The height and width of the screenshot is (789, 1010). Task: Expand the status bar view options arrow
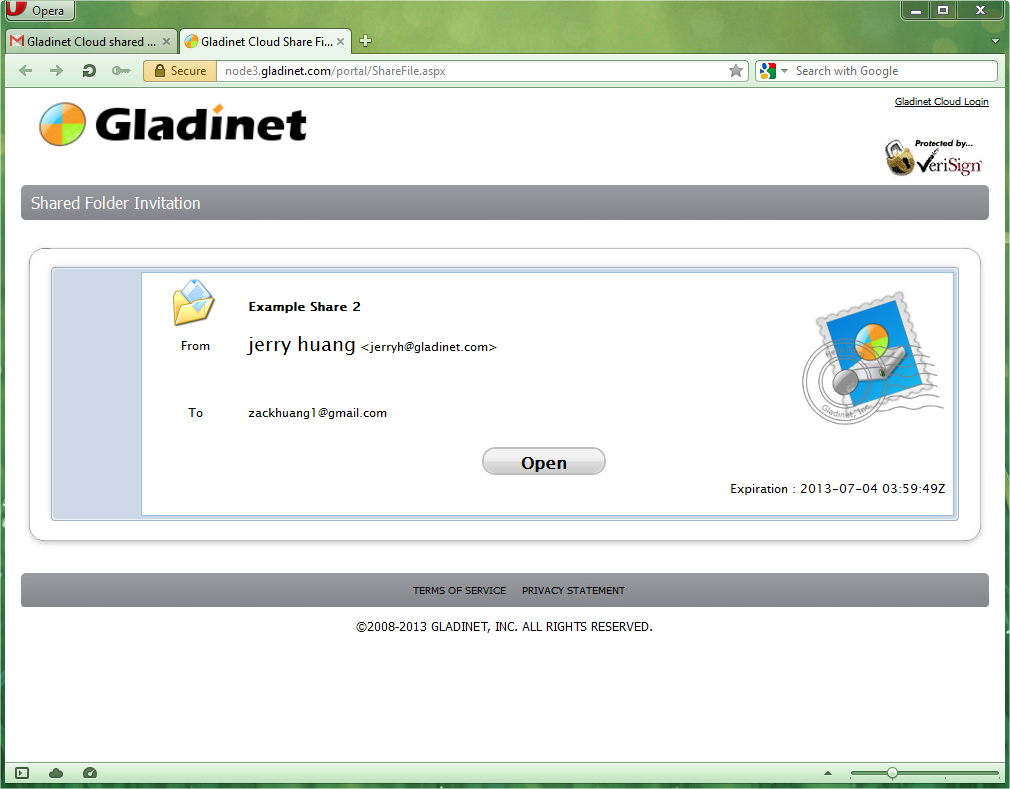[828, 773]
